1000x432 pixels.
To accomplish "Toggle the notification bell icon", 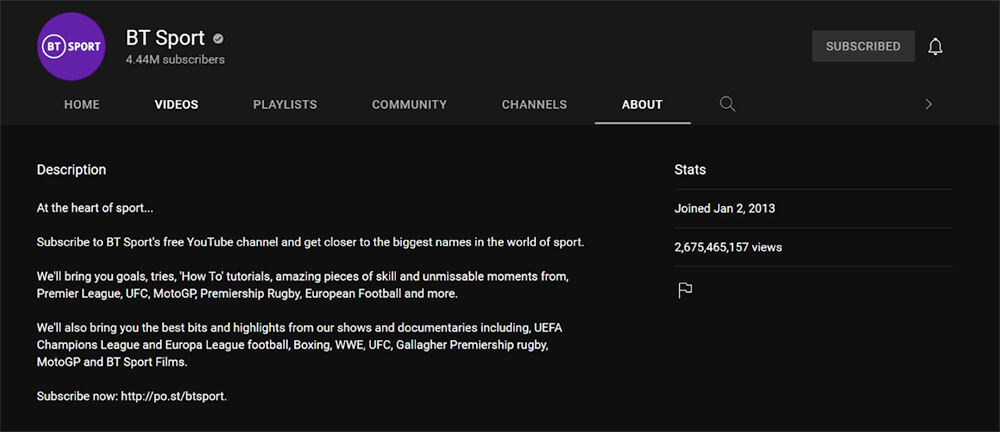I will click(935, 47).
